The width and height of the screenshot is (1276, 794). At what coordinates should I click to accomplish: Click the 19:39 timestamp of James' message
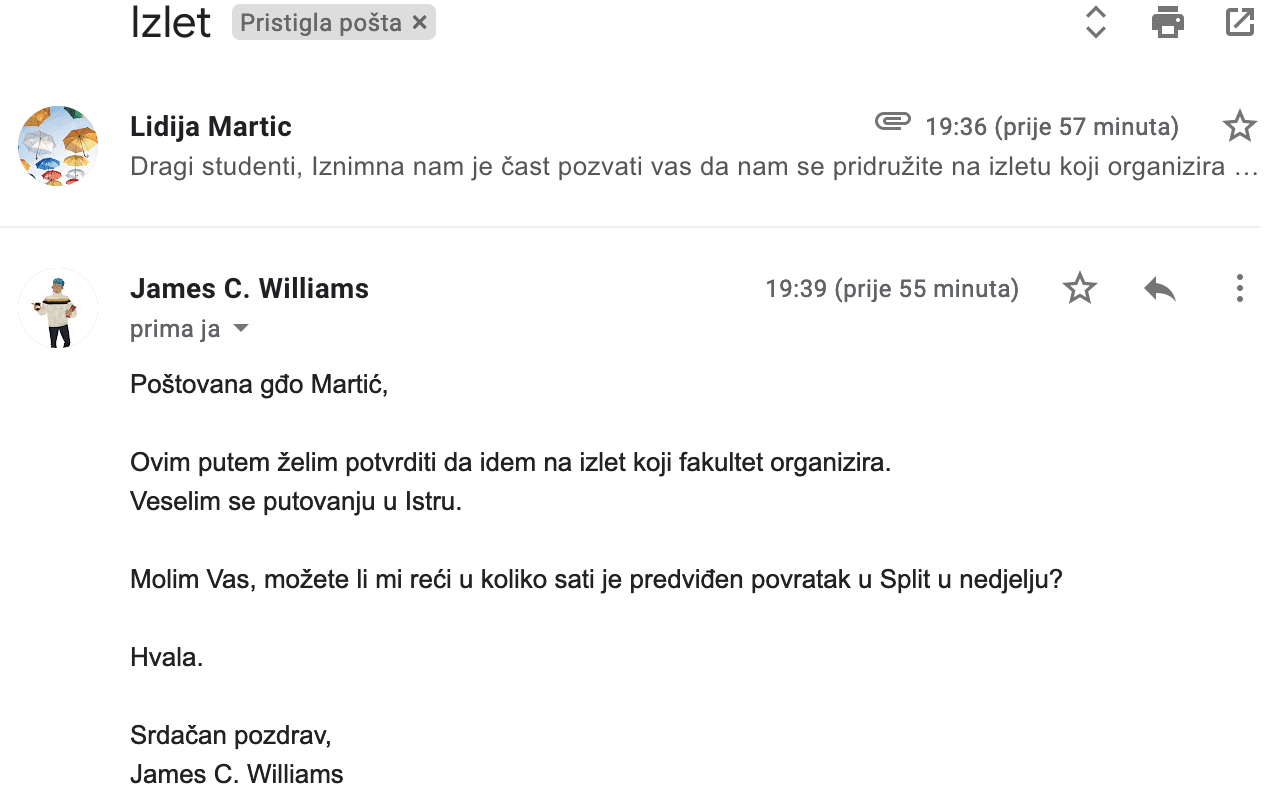891,289
